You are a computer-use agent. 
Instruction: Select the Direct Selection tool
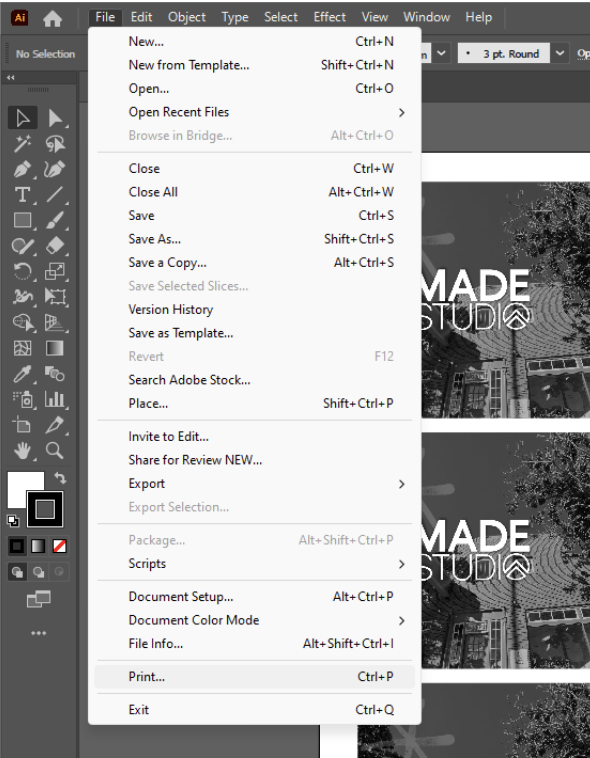[x=55, y=118]
